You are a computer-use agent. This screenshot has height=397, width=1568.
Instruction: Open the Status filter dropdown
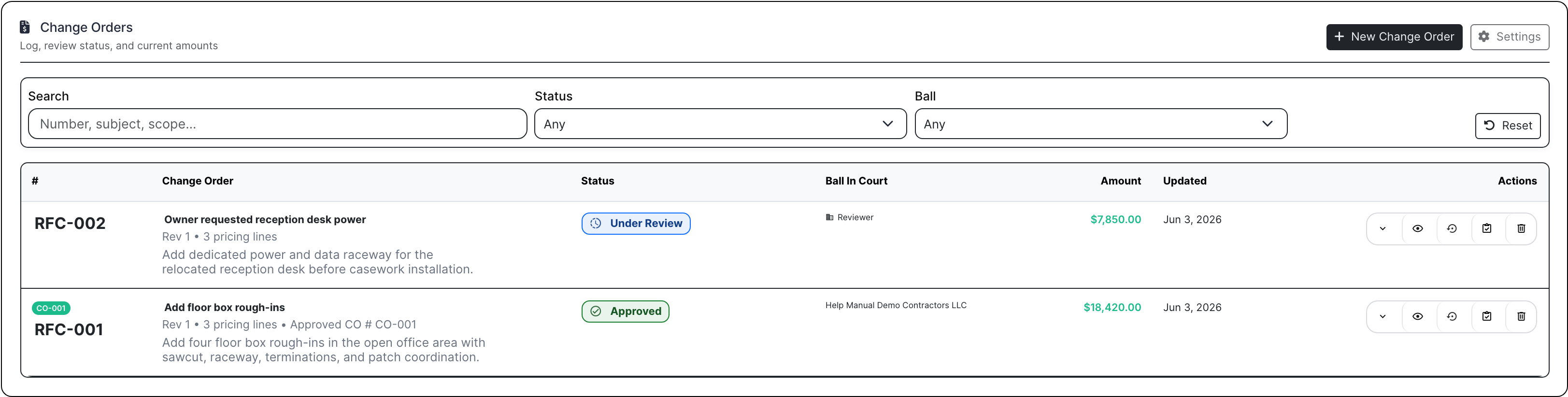(x=720, y=124)
